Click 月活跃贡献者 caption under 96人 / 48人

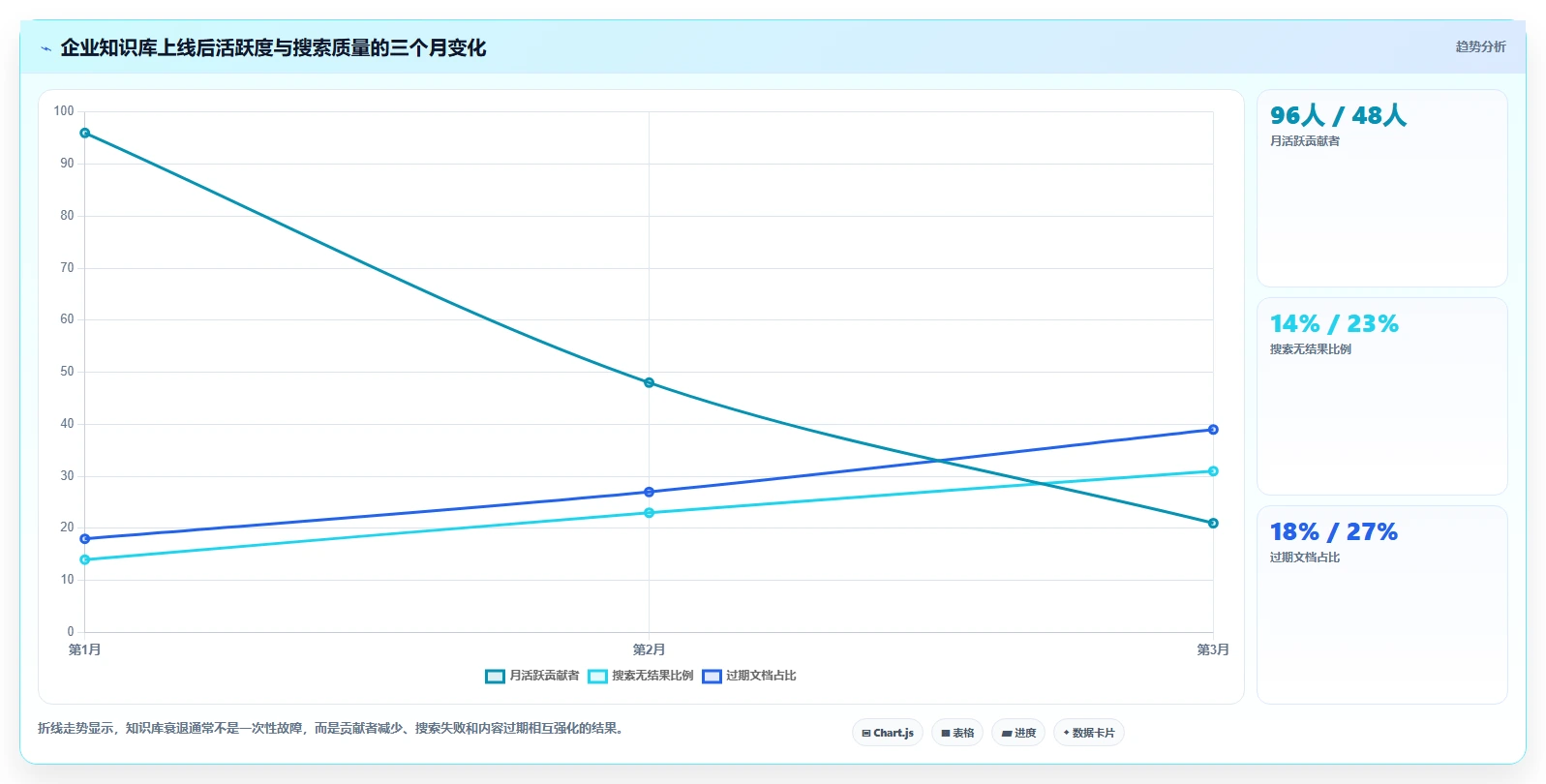tap(1305, 141)
